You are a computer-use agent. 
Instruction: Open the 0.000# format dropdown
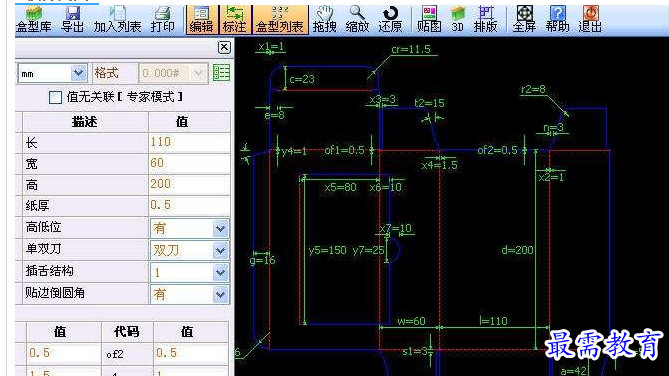point(198,73)
